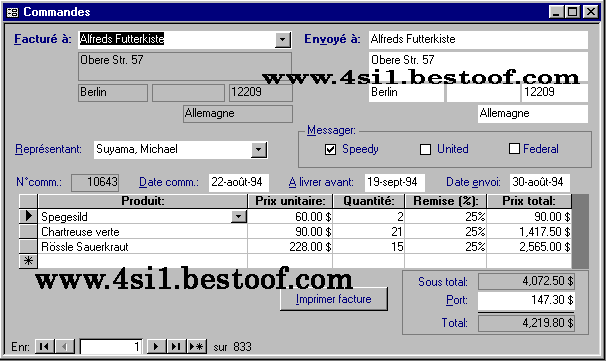
Task: Go to first record navigation button
Action: coord(44,346)
